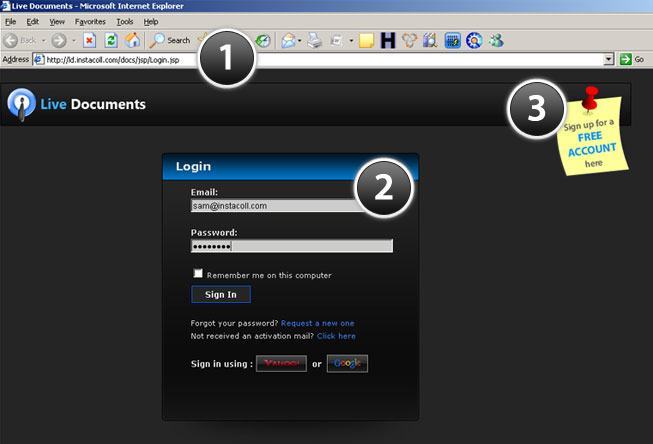653x444 pixels.
Task: Refresh the page with green arrows icon
Action: pos(111,40)
